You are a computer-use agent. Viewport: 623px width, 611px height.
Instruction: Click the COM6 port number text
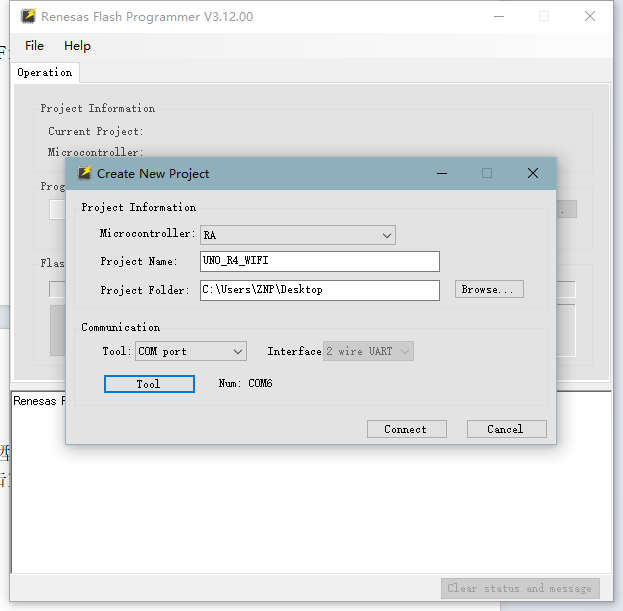[260, 383]
